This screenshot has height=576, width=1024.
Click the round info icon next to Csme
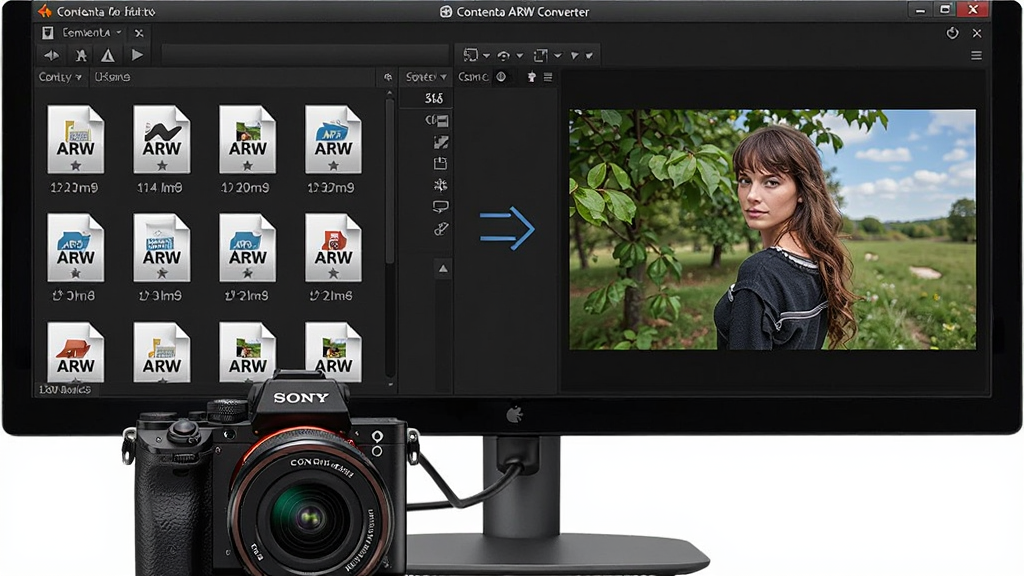(x=502, y=77)
